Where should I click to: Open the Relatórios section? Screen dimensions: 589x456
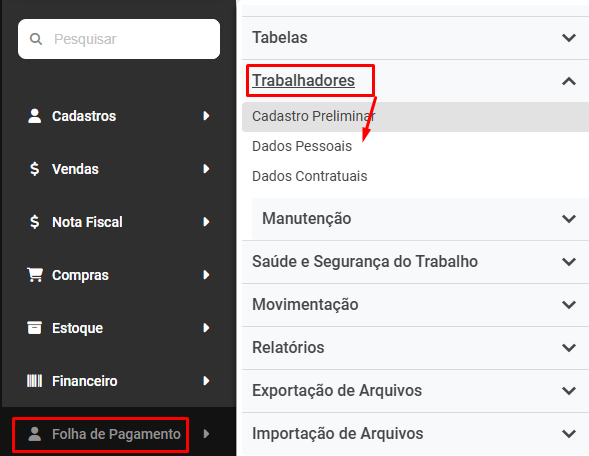[x=415, y=348]
